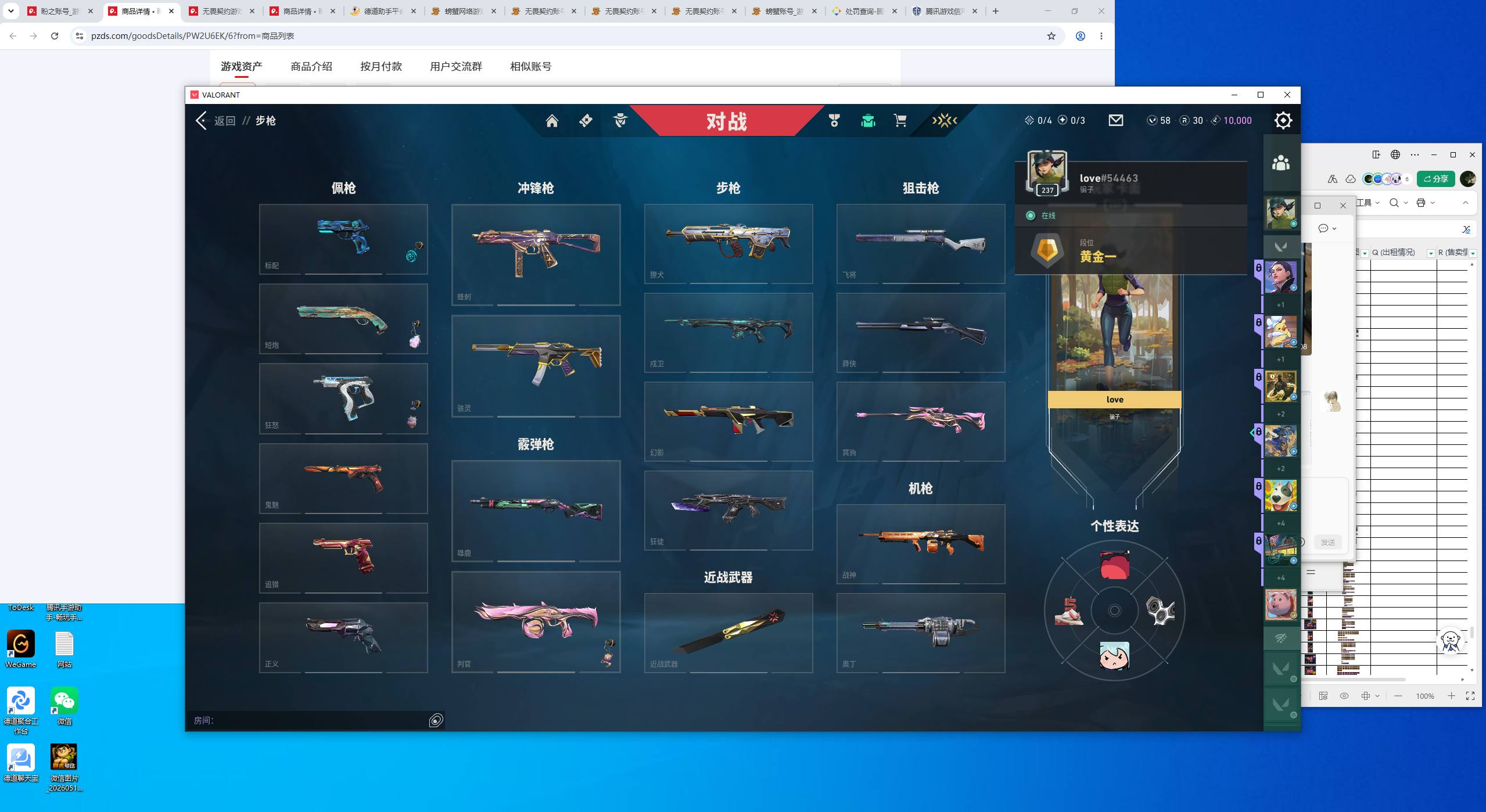This screenshot has height=812, width=1486.
Task: Select the 标配 pistol skin card
Action: [x=343, y=239]
